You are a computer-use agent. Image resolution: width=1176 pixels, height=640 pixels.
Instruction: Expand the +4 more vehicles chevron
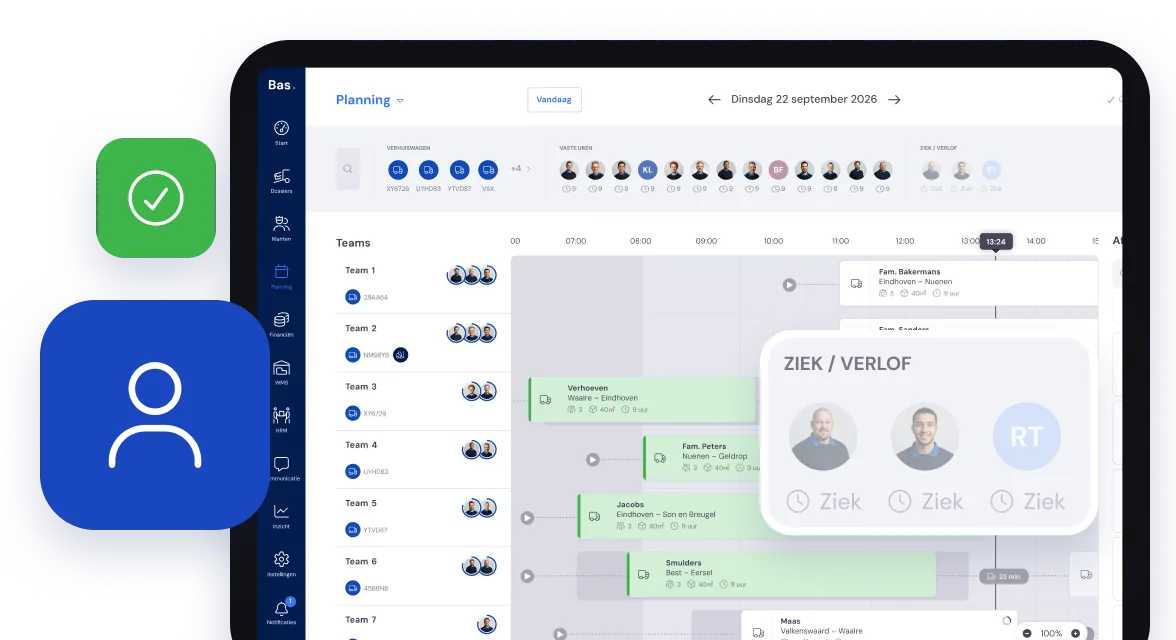click(x=529, y=169)
